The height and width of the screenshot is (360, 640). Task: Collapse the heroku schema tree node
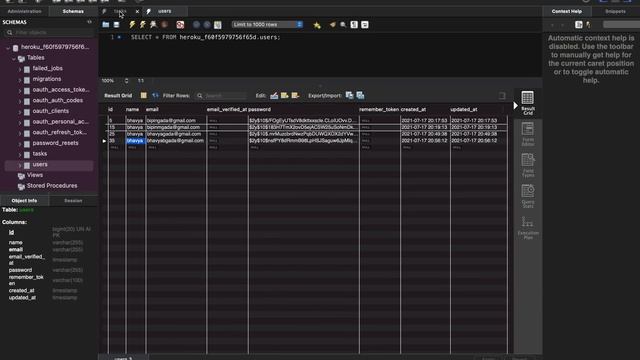(8, 48)
